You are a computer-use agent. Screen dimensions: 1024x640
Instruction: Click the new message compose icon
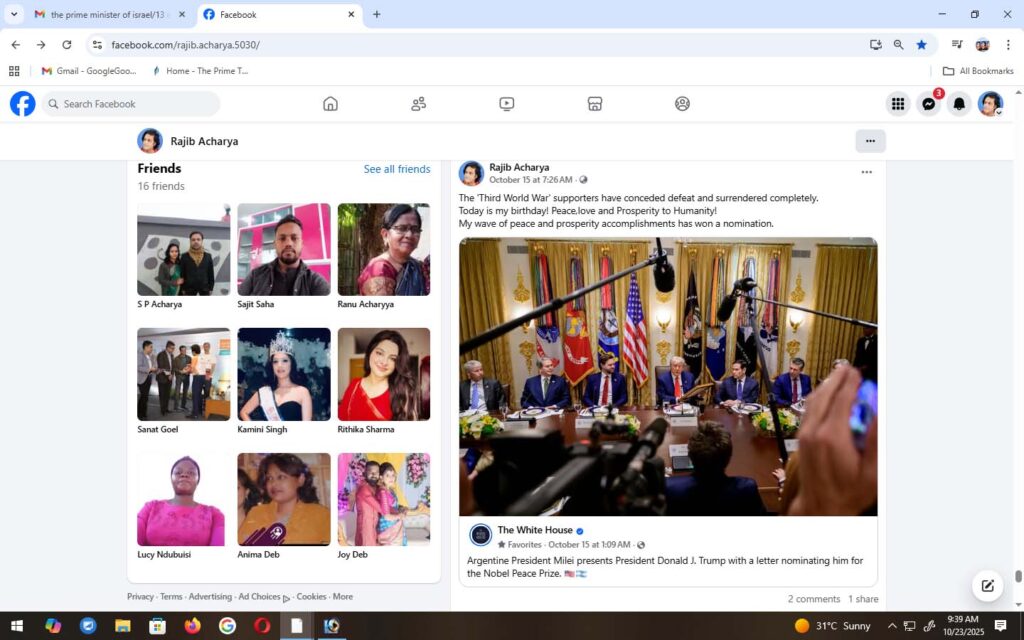click(x=987, y=586)
